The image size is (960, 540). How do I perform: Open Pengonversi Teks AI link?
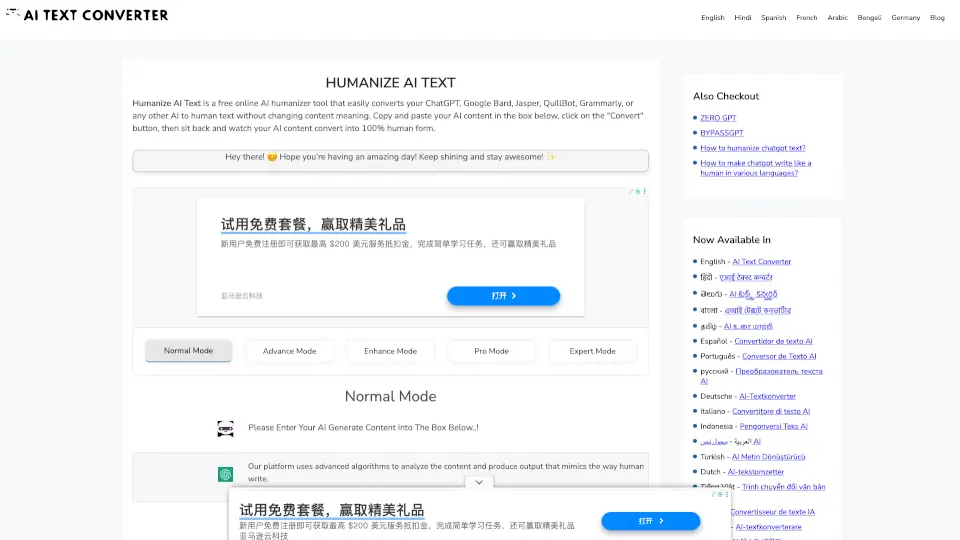coord(773,426)
